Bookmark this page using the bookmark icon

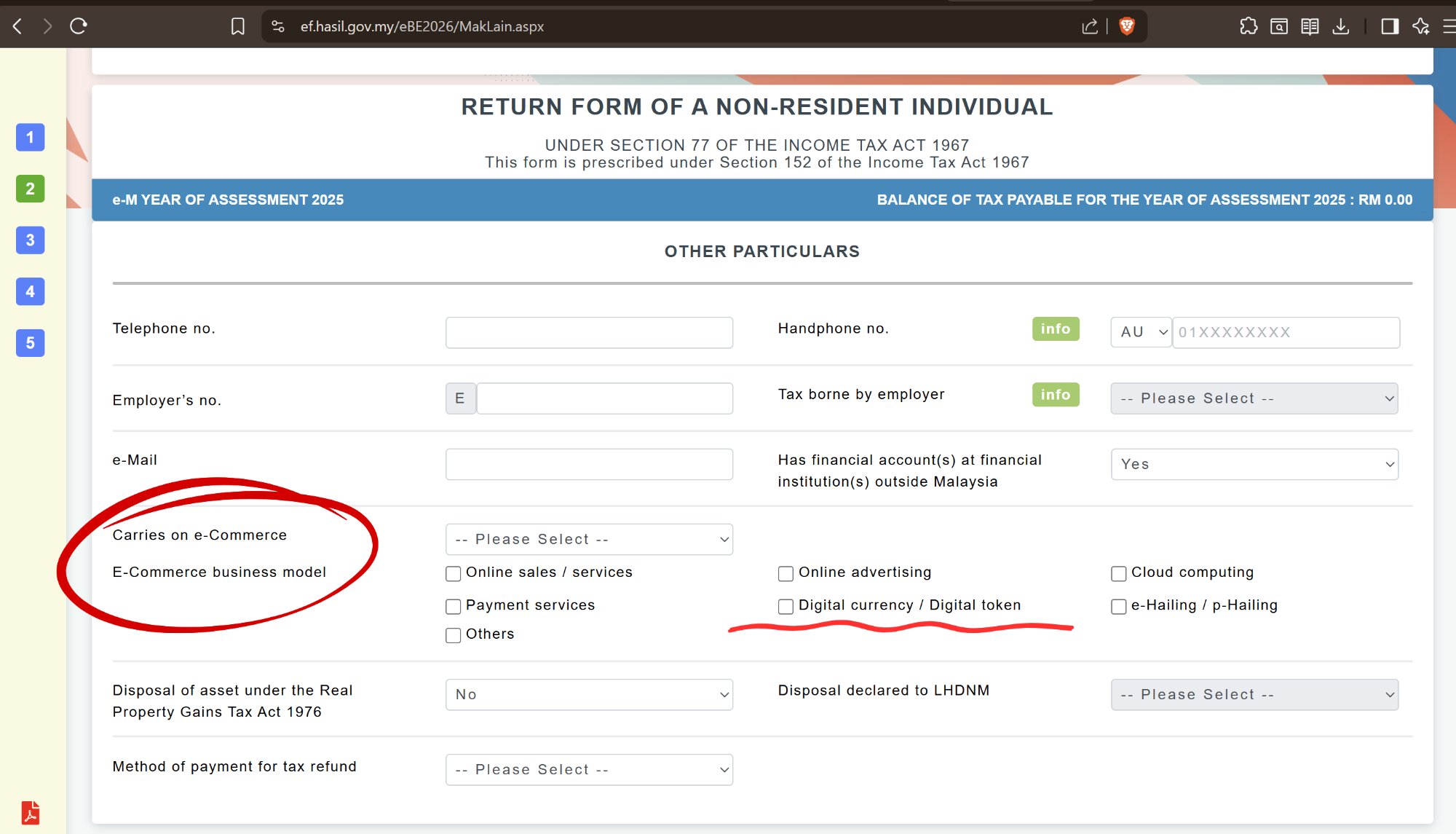coord(237,27)
